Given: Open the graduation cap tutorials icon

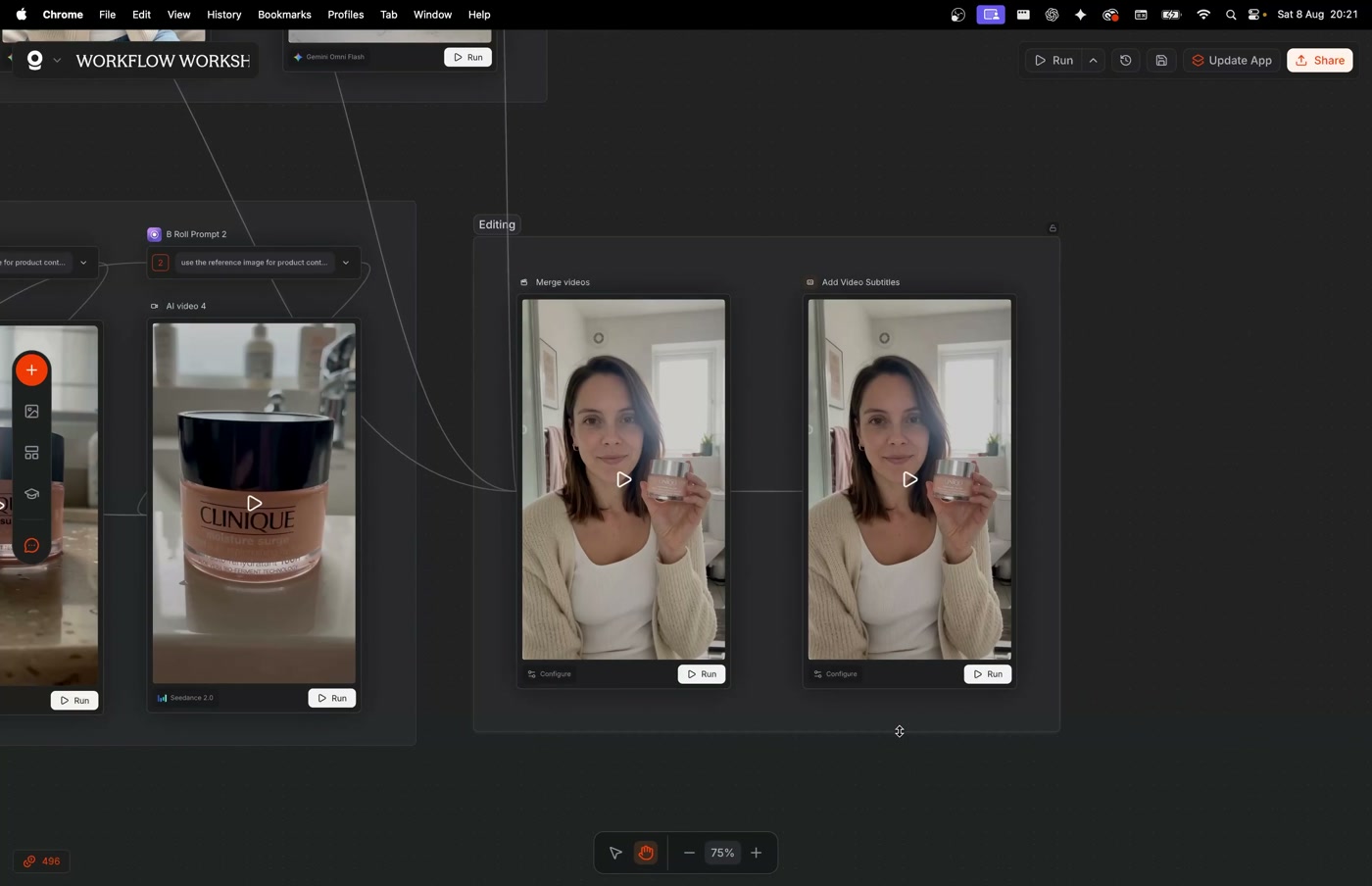Looking at the screenshot, I should point(31,494).
